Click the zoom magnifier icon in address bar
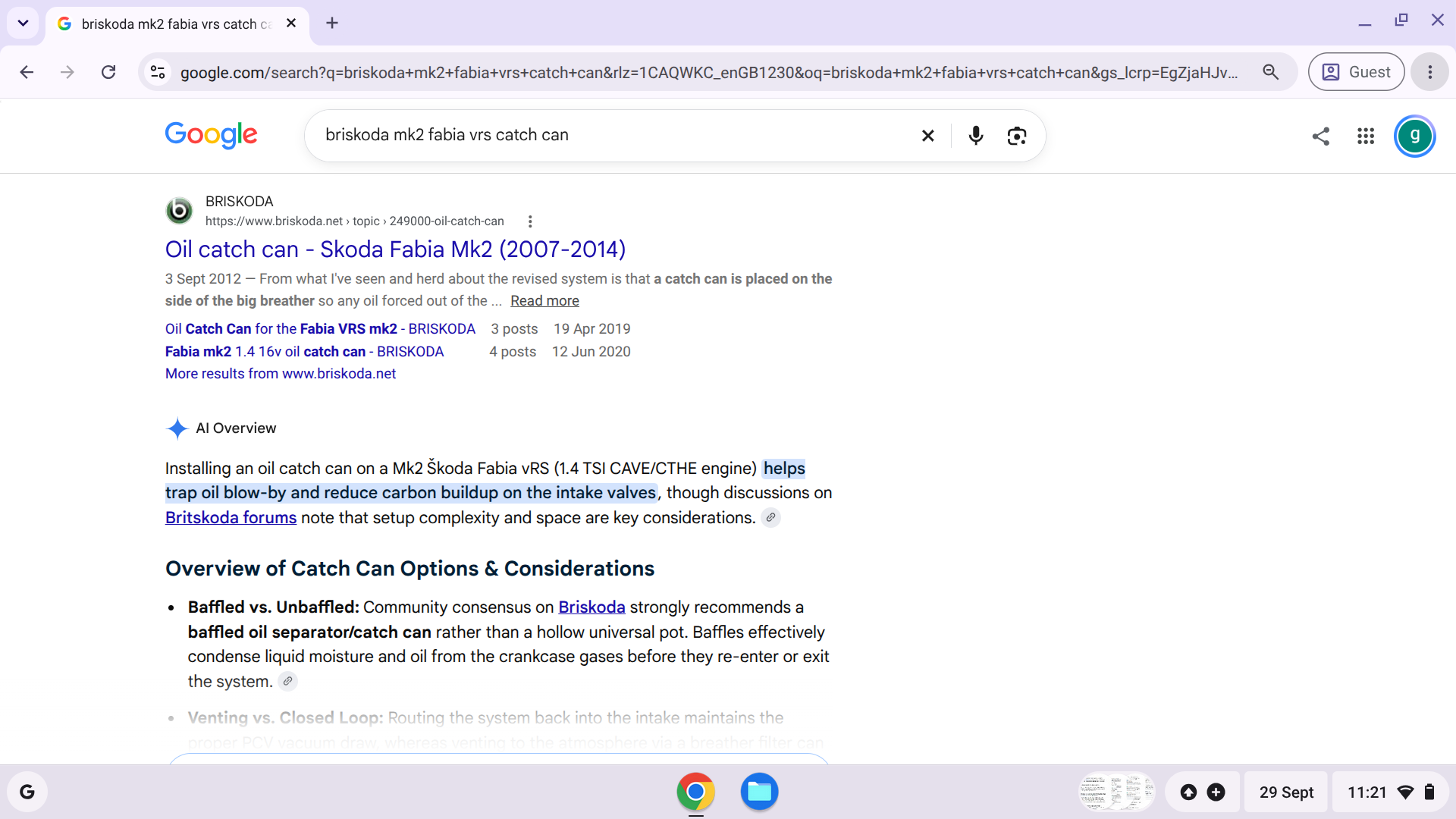Screen dimensions: 1456x819 (1271, 72)
